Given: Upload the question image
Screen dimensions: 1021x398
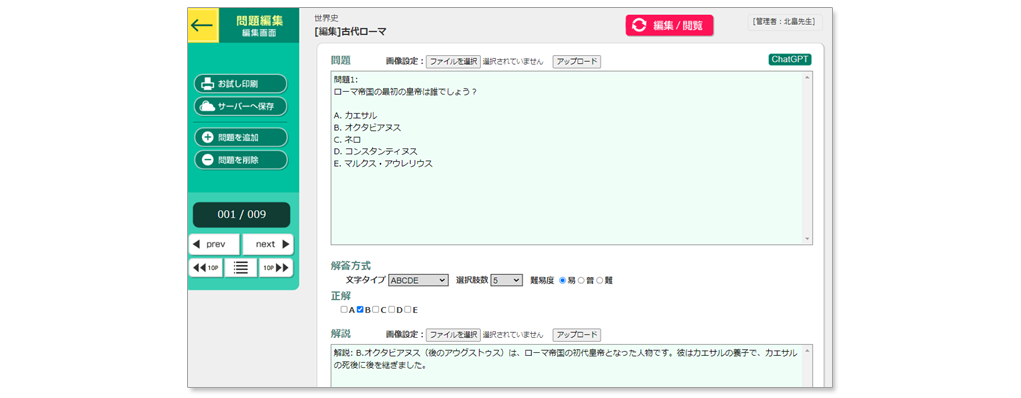Looking at the screenshot, I should click(577, 61).
